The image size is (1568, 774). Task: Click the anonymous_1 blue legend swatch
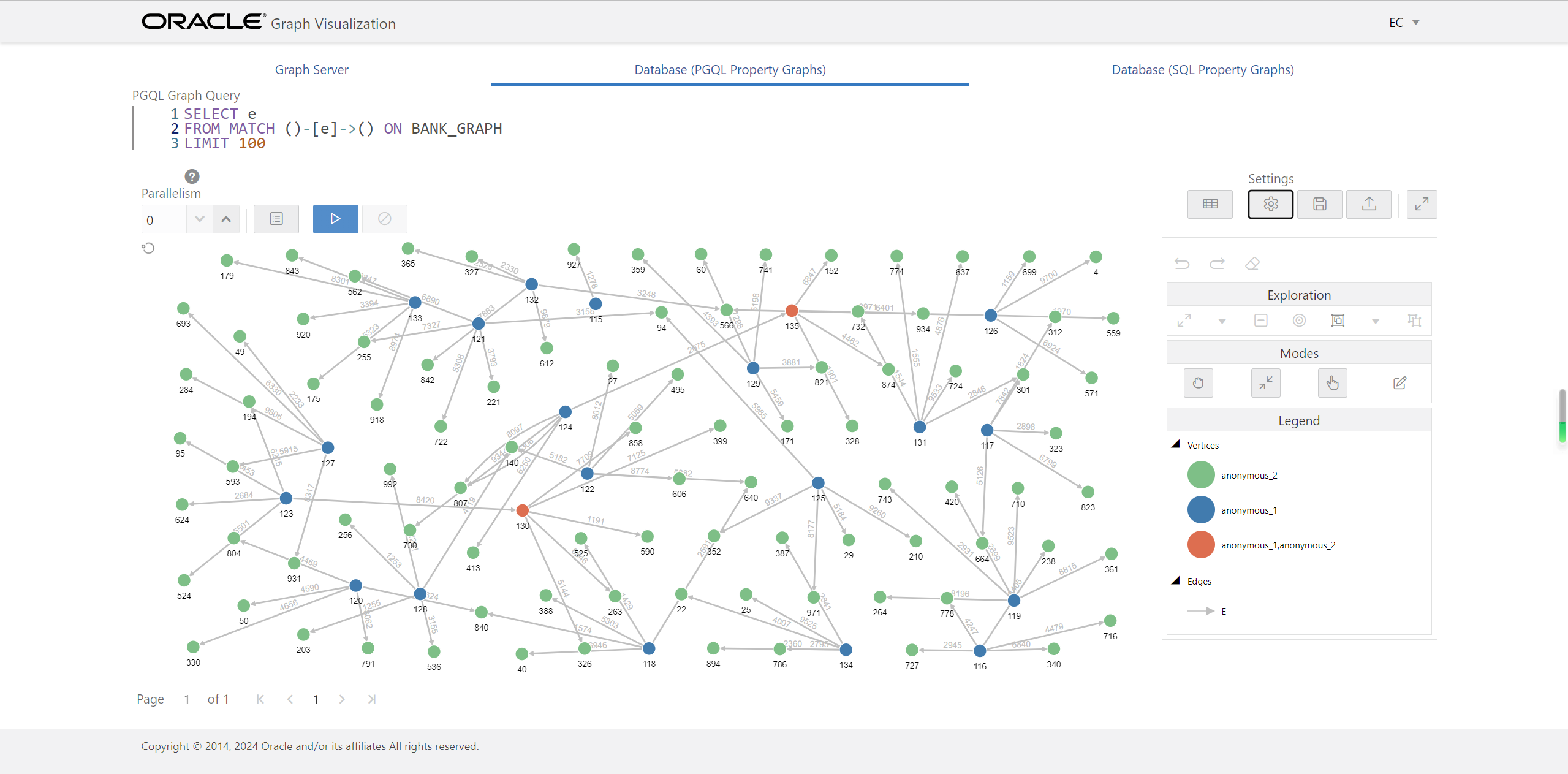1200,510
